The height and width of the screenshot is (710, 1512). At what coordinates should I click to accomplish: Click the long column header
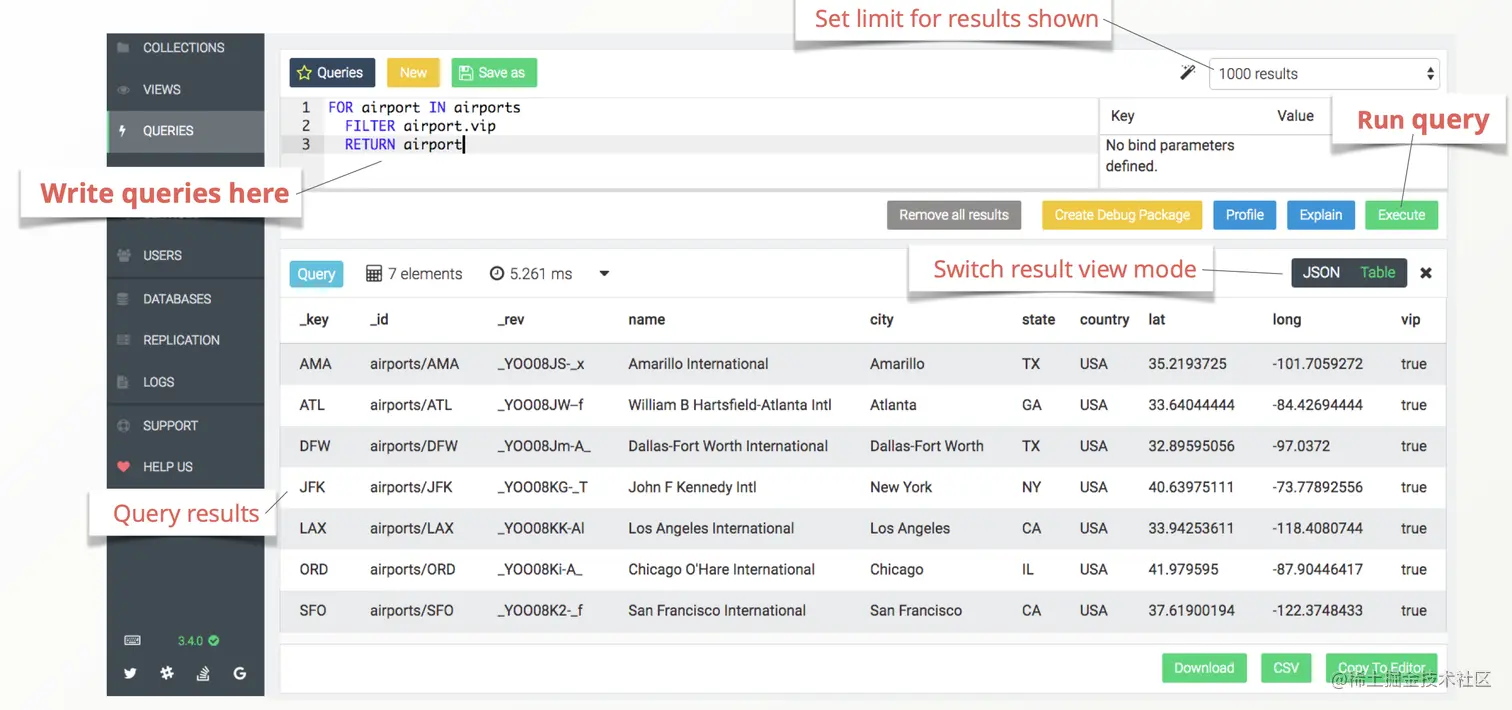1287,320
